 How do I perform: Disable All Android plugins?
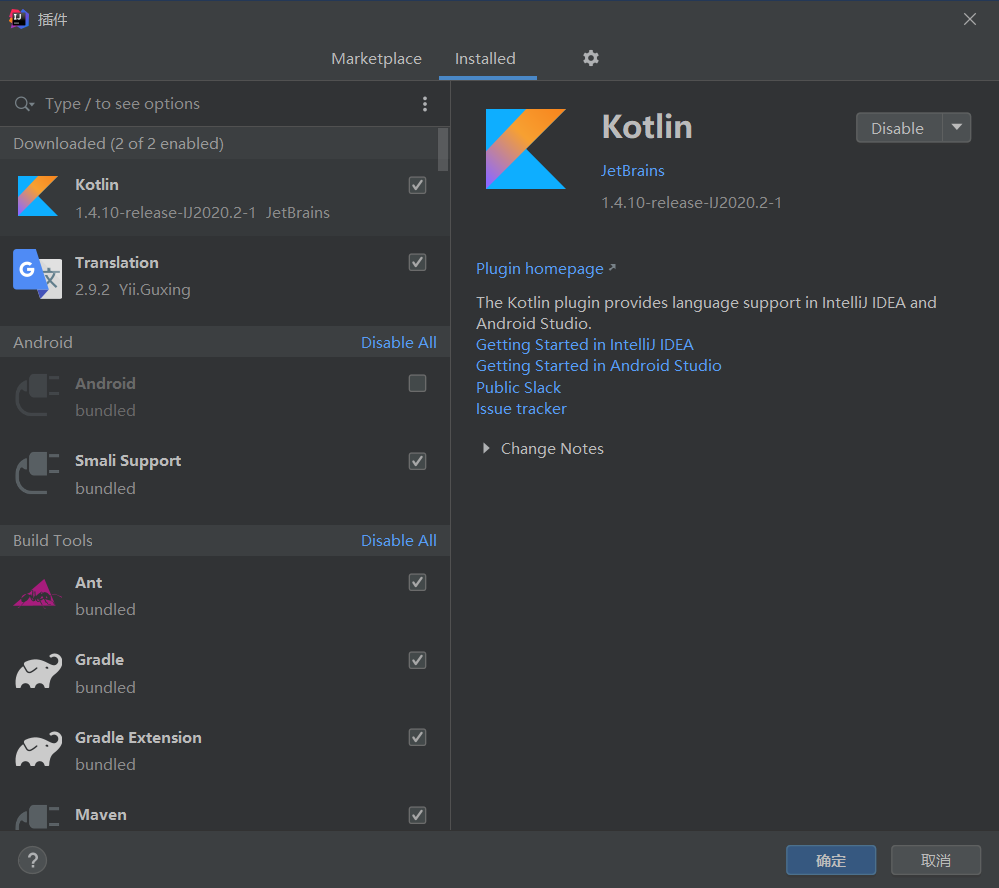click(399, 343)
